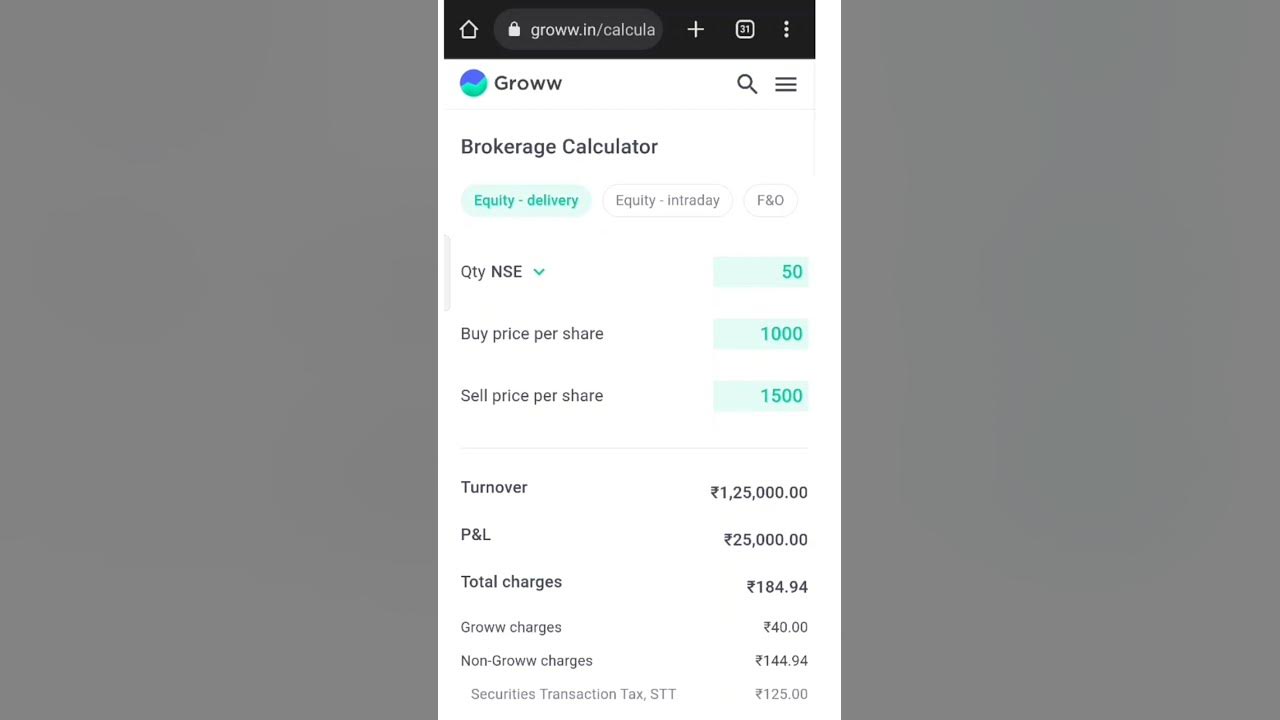The height and width of the screenshot is (720, 1280).
Task: Click the Total charges amount ₹184.94
Action: [x=777, y=587]
